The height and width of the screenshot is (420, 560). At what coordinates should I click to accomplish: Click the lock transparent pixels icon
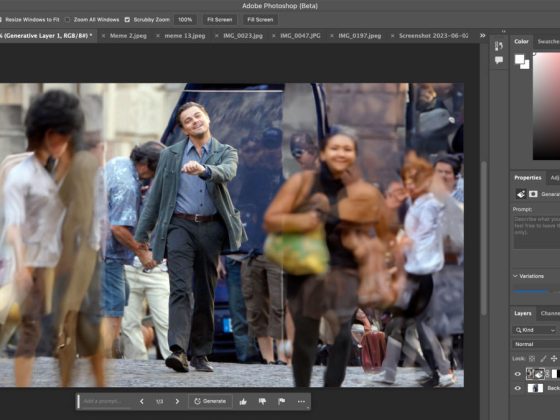coord(532,358)
